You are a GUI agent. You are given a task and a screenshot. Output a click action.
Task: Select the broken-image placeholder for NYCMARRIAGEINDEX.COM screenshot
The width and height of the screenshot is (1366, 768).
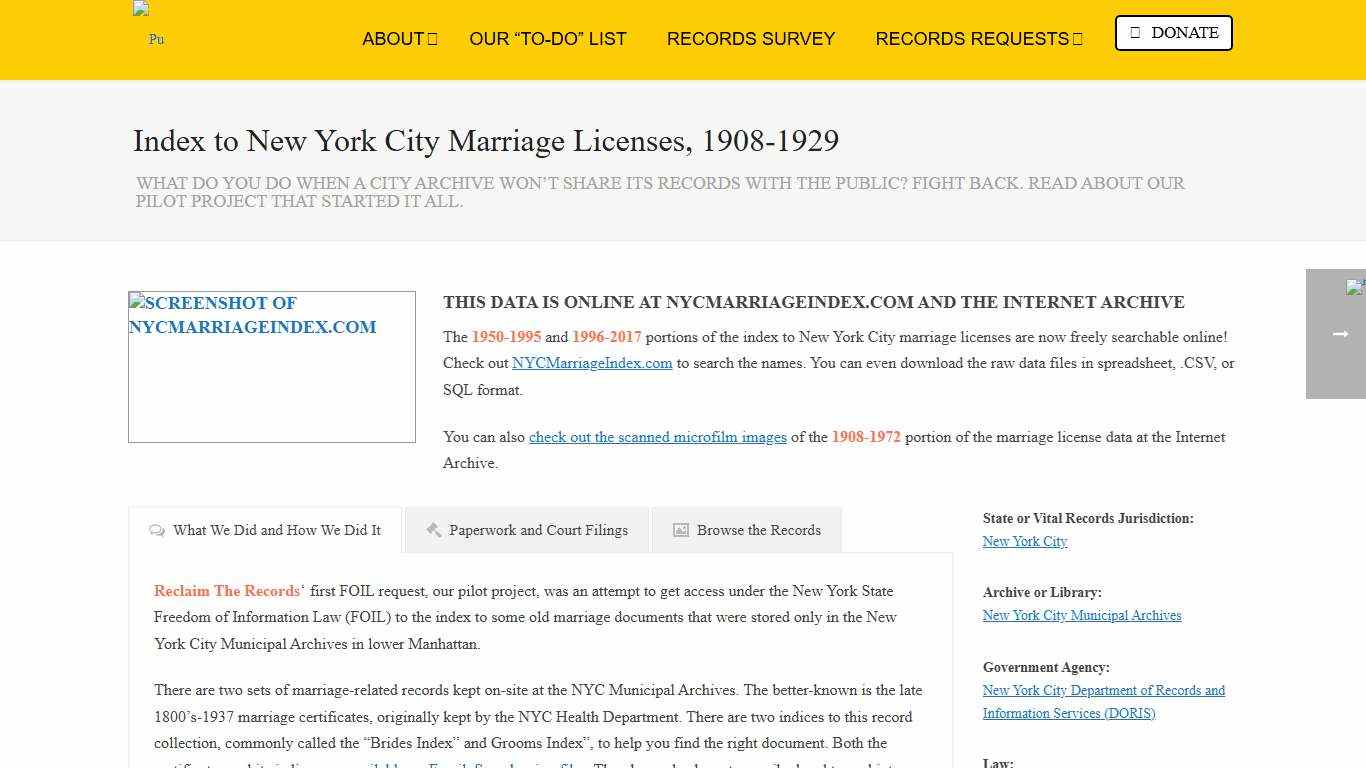[x=271, y=366]
